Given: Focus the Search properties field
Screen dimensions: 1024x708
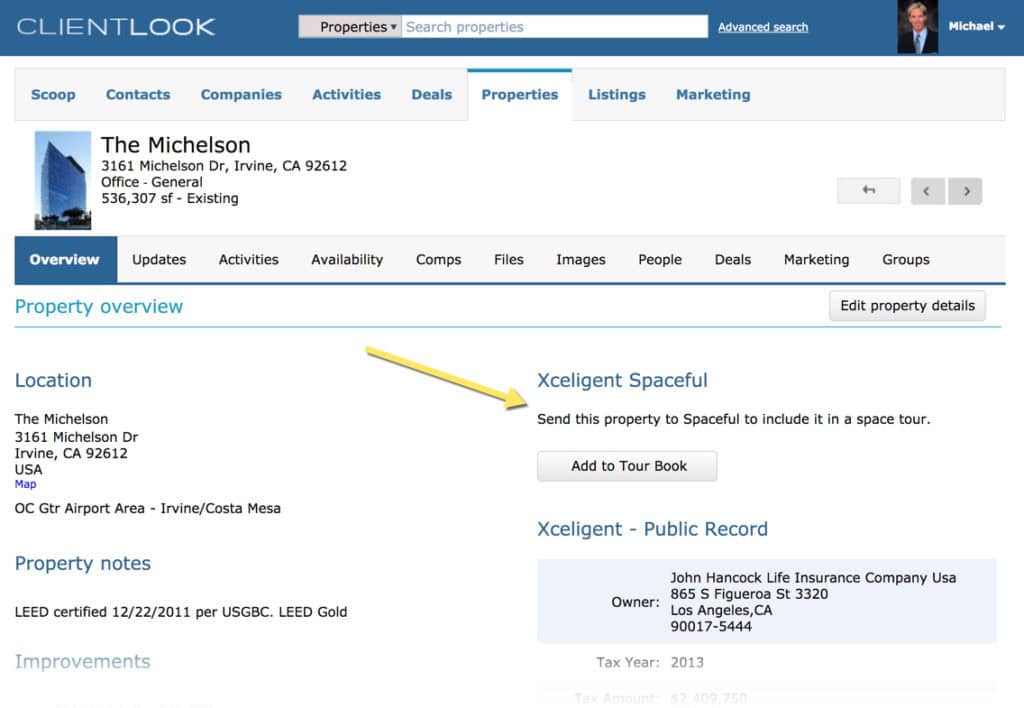Looking at the screenshot, I should (554, 27).
